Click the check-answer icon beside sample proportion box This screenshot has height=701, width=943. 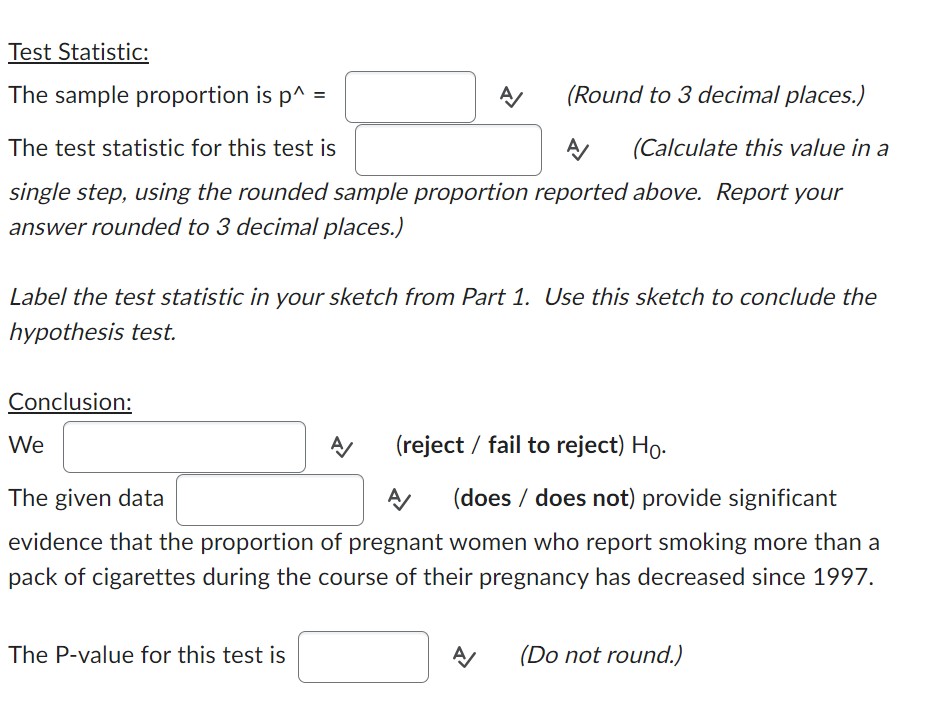[510, 98]
